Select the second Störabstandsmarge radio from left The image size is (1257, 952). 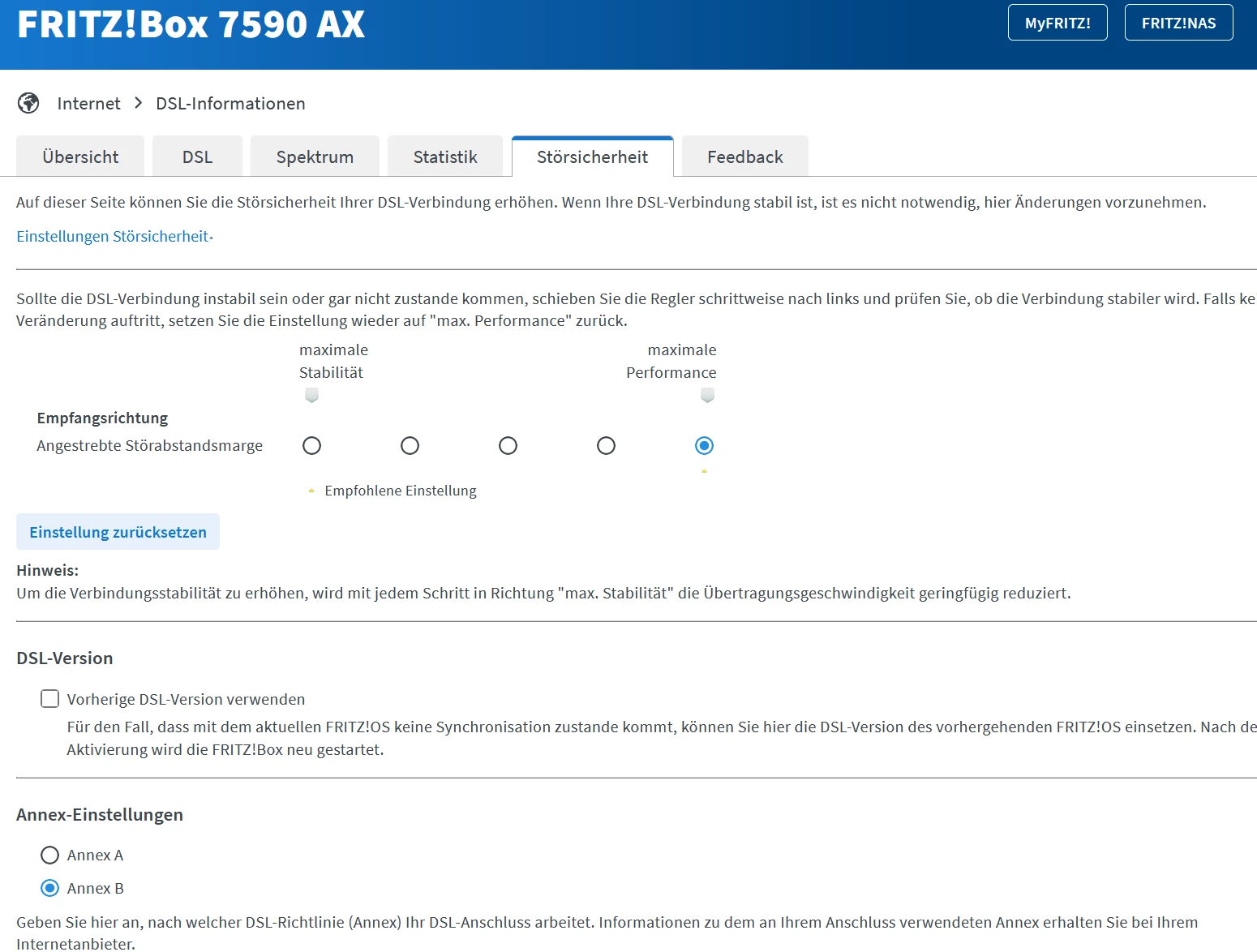click(410, 445)
